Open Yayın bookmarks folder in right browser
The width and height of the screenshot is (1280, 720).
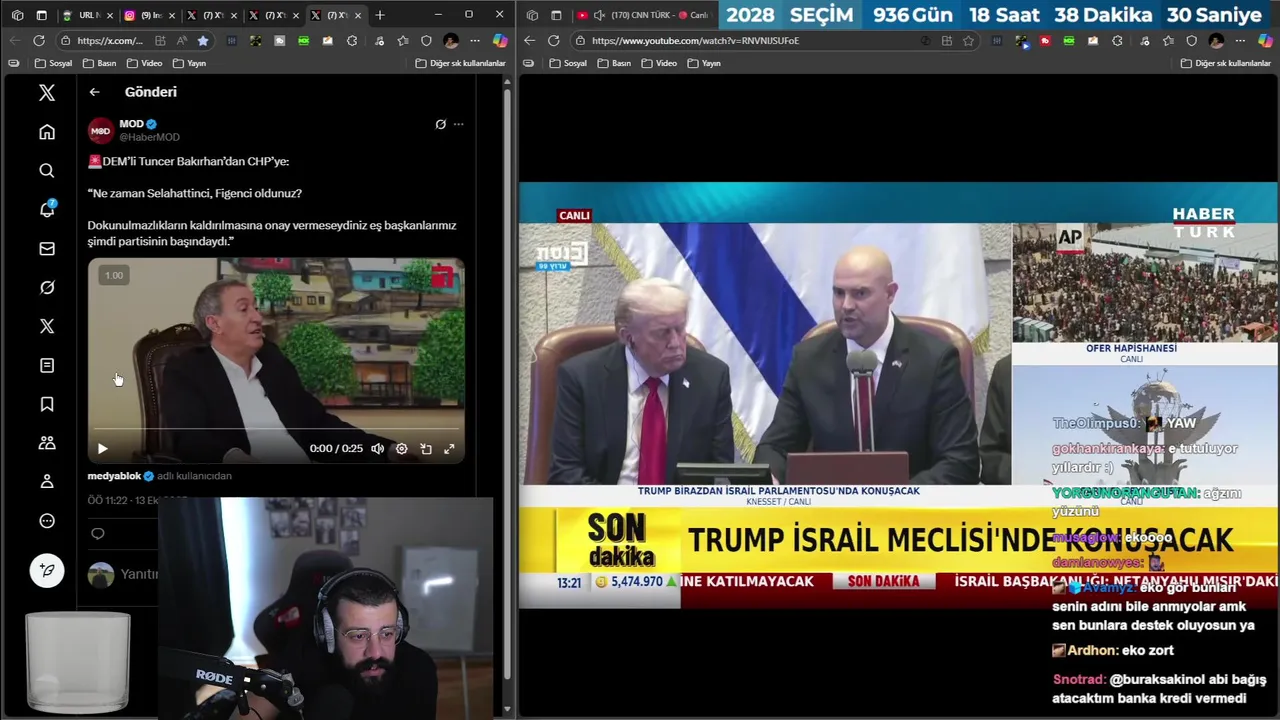[703, 63]
